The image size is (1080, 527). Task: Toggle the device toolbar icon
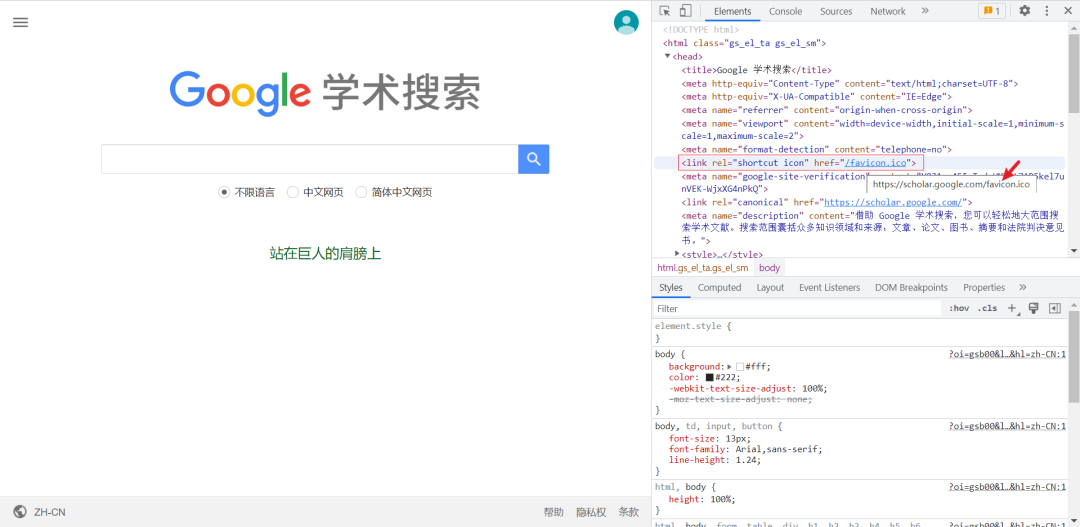pos(685,11)
